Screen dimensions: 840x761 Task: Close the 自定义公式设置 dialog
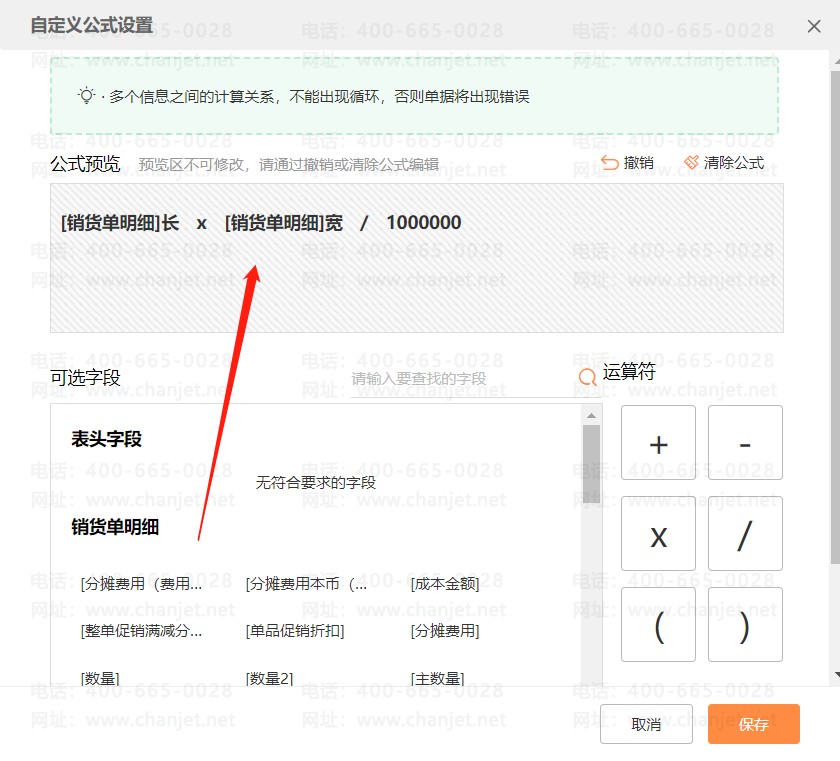pyautogui.click(x=814, y=26)
